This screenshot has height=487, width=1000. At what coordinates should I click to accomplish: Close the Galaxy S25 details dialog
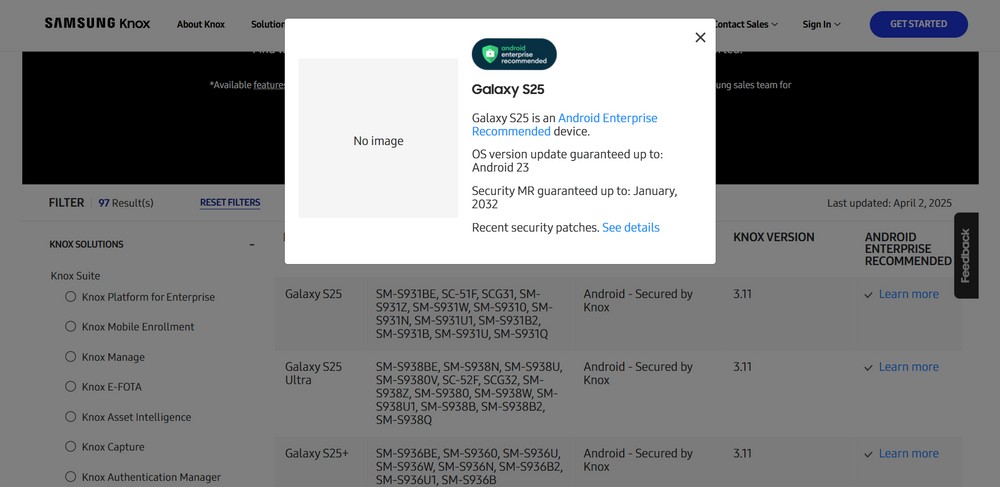pos(700,38)
